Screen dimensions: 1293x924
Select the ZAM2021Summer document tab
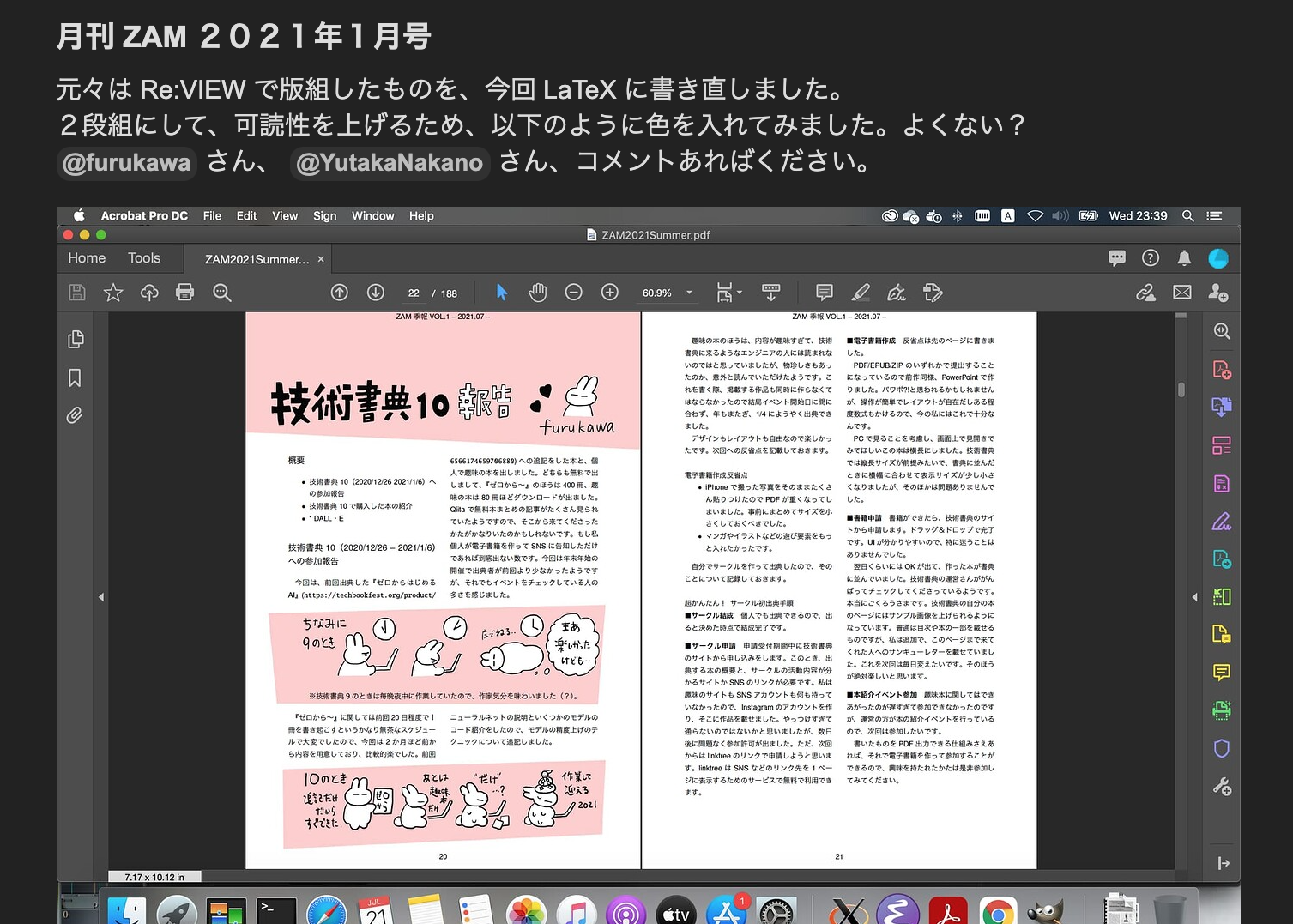(x=257, y=259)
